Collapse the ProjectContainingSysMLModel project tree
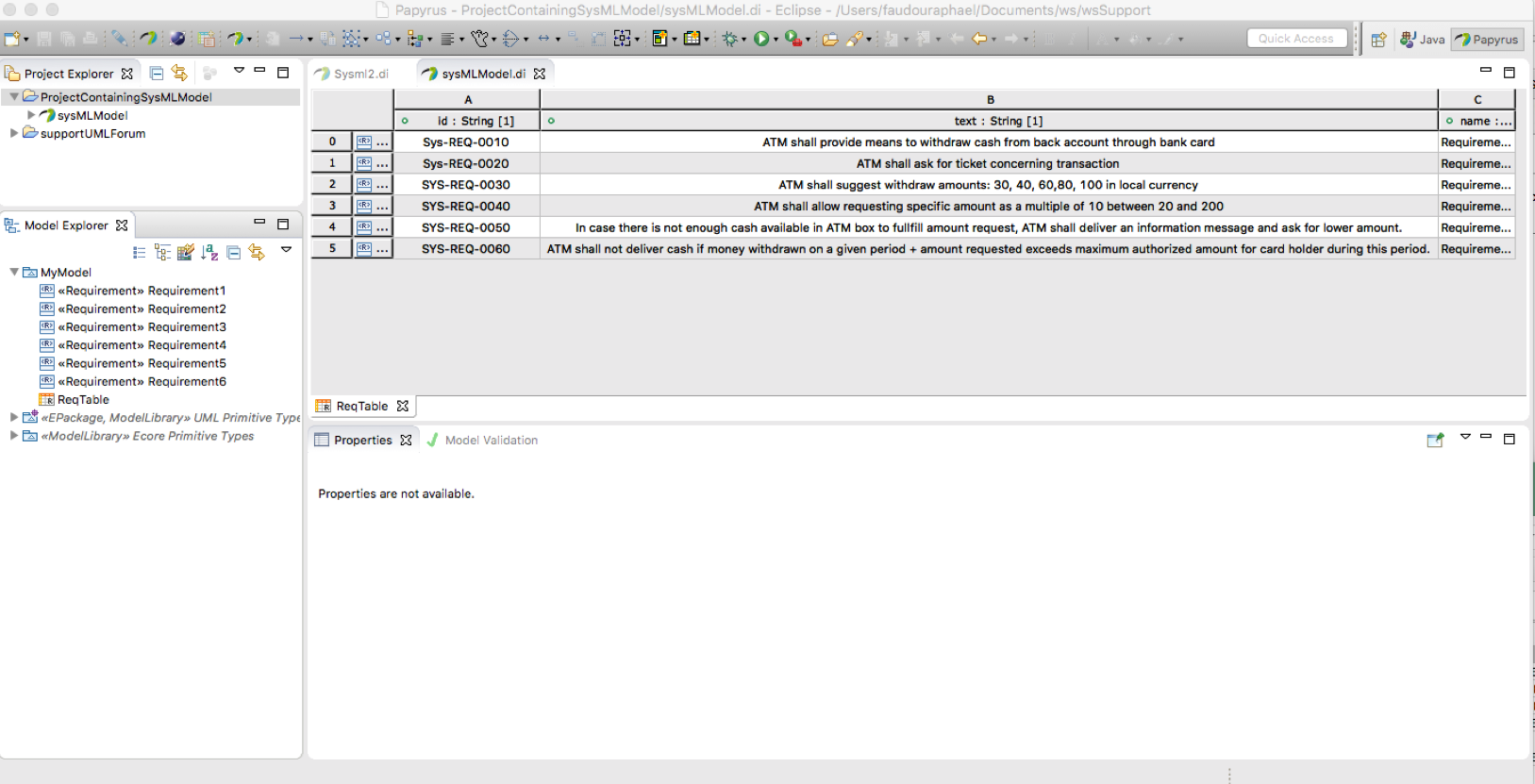 click(x=14, y=96)
